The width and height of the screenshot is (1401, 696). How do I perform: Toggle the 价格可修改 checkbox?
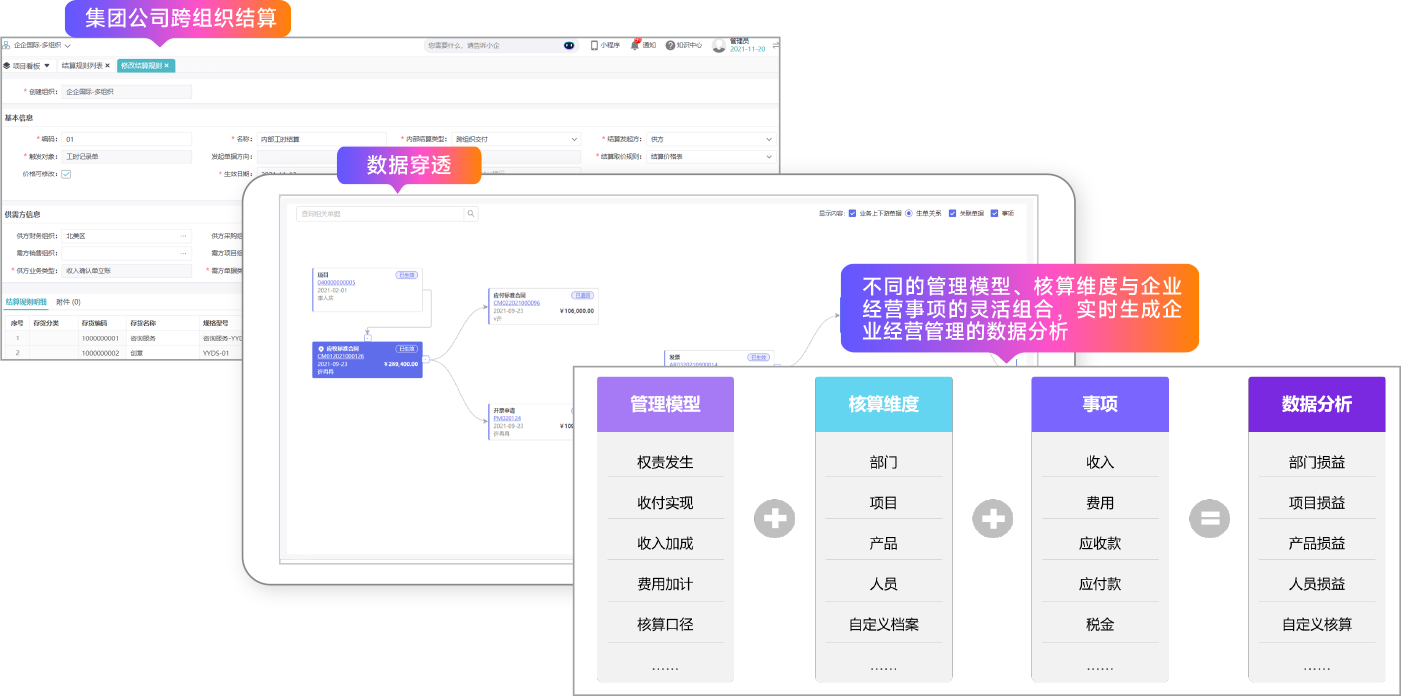66,174
